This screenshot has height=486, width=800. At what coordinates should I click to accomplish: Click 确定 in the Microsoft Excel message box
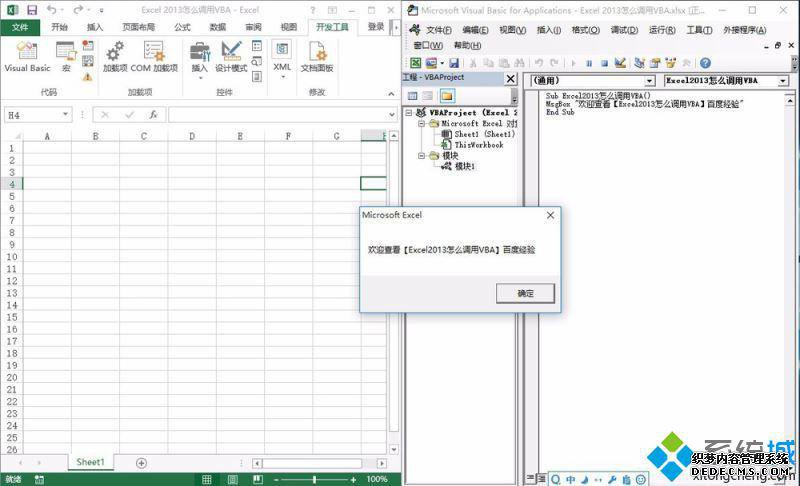(x=525, y=293)
